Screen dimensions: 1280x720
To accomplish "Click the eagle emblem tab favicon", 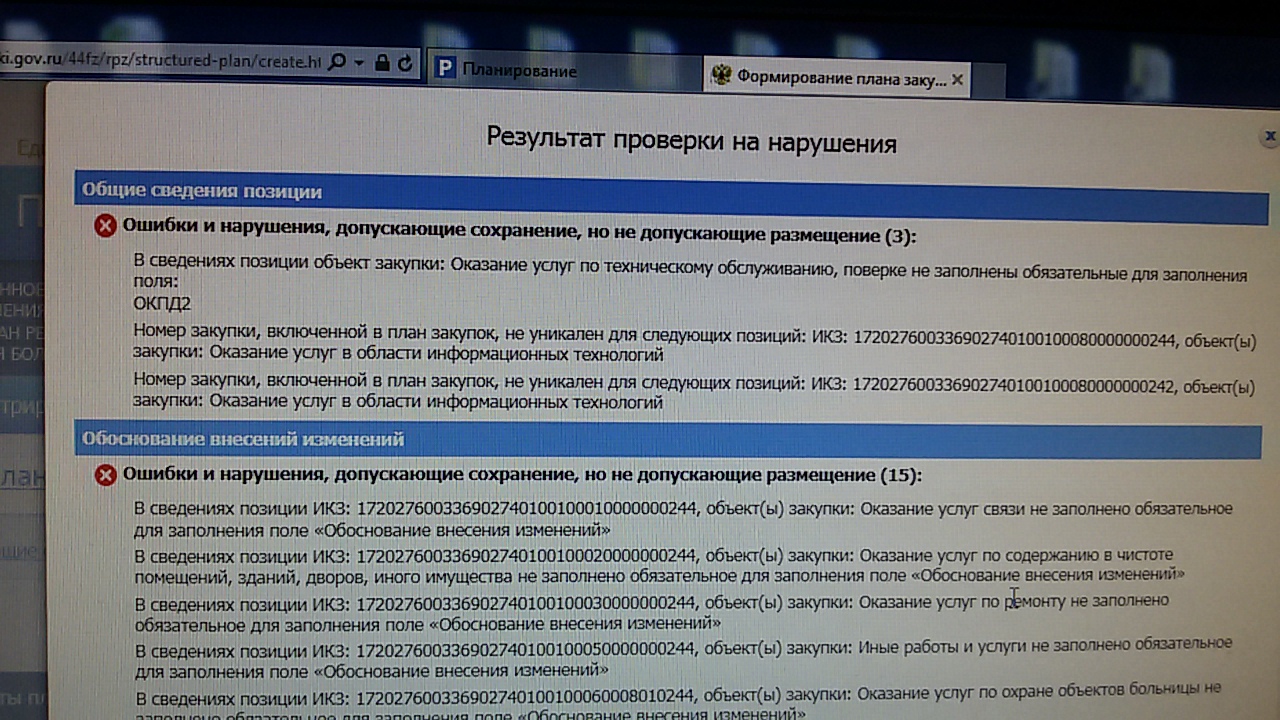I will (720, 76).
